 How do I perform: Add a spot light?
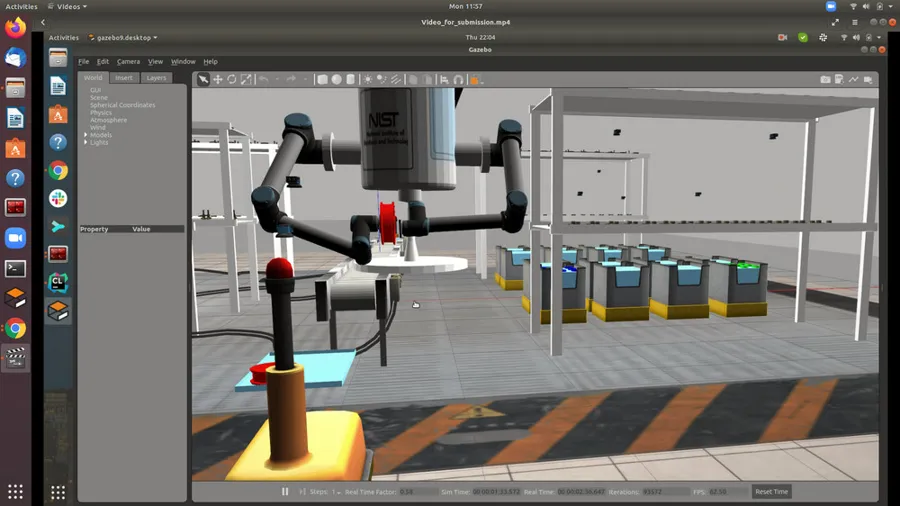[x=382, y=79]
